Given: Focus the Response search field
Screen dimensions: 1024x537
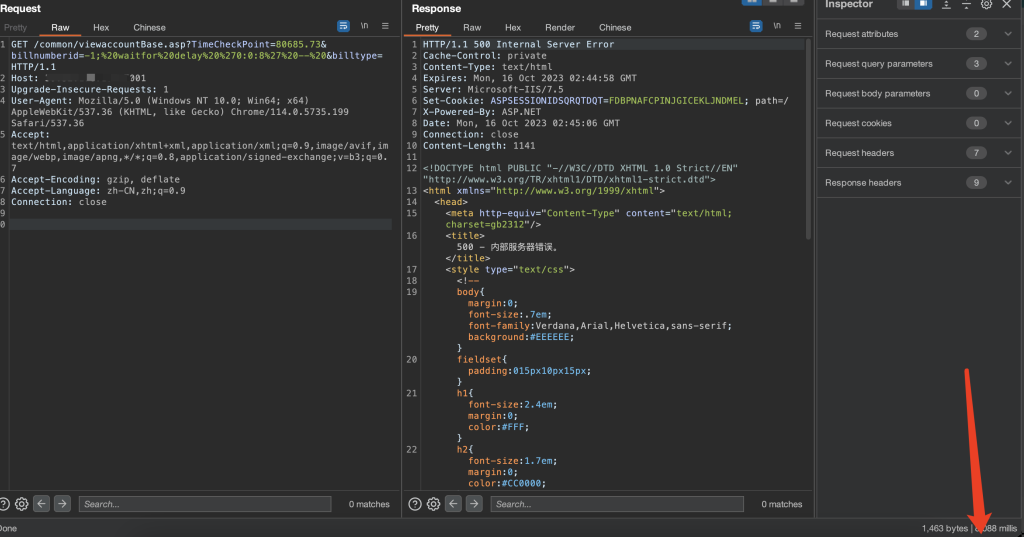Looking at the screenshot, I should click(617, 504).
